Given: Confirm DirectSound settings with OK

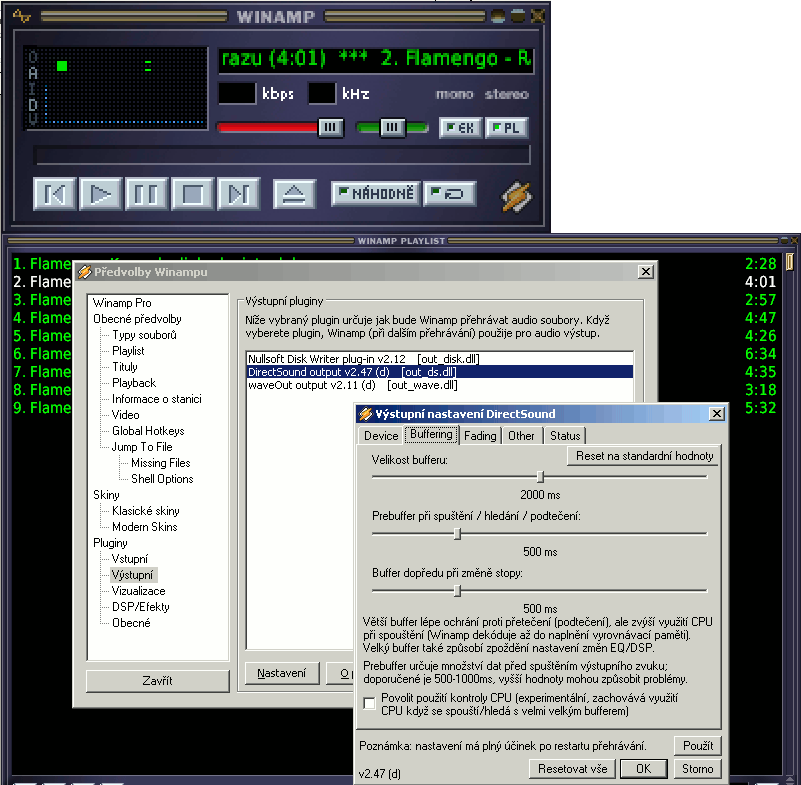Looking at the screenshot, I should pos(643,769).
